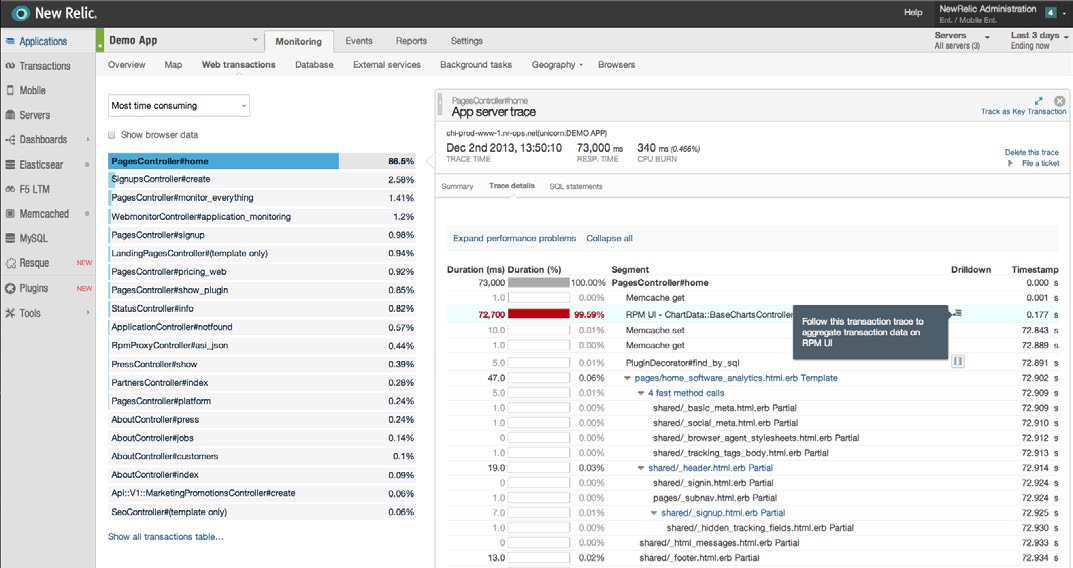
Task: Click gray 100.00% duration bar
Action: coord(539,283)
